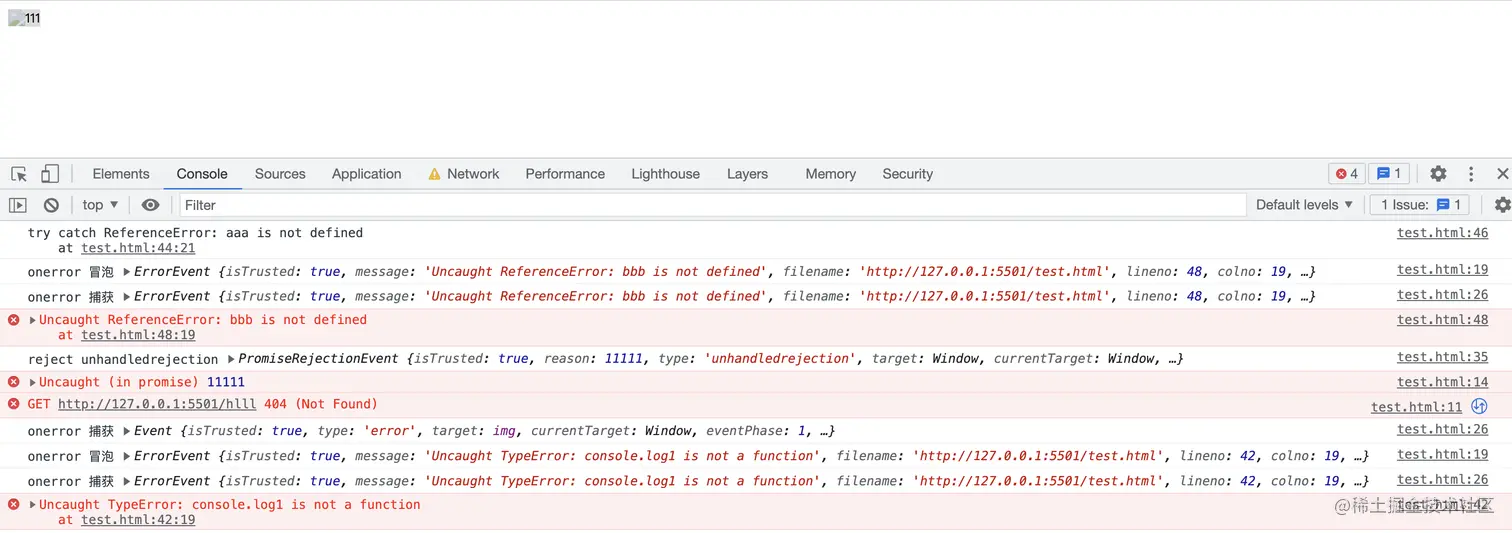Expand Uncaught TypeError console.log1 stack trace

tap(33, 505)
